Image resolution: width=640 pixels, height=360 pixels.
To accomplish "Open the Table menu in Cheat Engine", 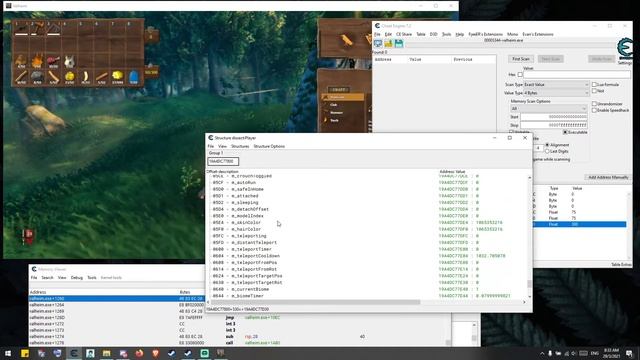I will point(421,34).
